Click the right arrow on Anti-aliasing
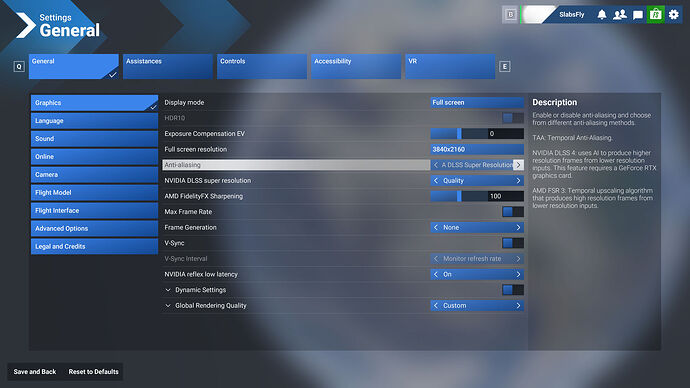 point(518,165)
